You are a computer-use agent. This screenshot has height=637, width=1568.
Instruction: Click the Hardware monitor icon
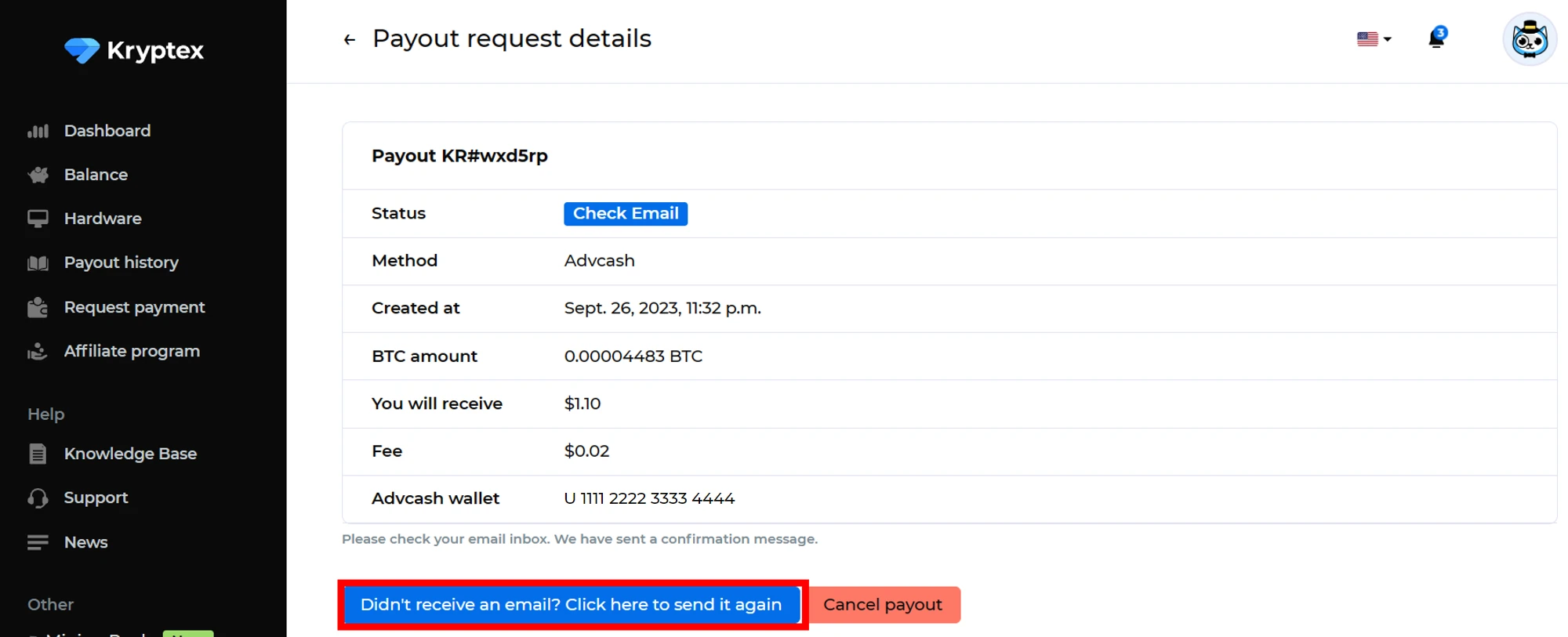38,219
